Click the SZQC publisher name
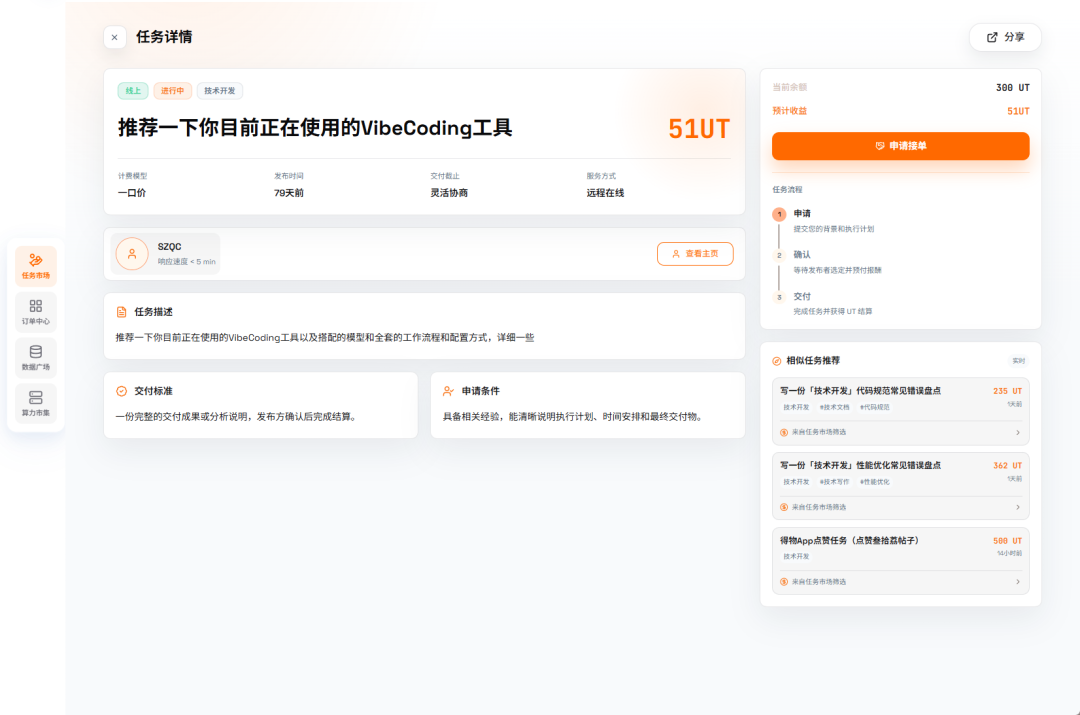This screenshot has width=1080, height=715. tap(169, 247)
